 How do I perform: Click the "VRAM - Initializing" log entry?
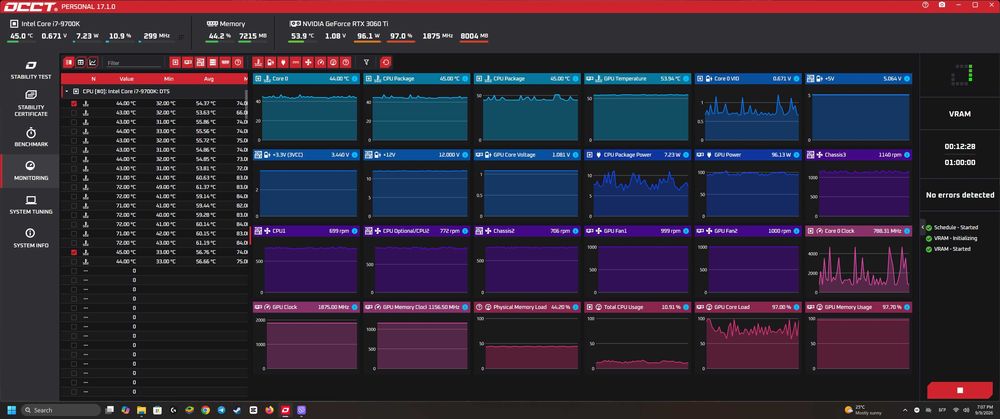pyautogui.click(x=955, y=239)
